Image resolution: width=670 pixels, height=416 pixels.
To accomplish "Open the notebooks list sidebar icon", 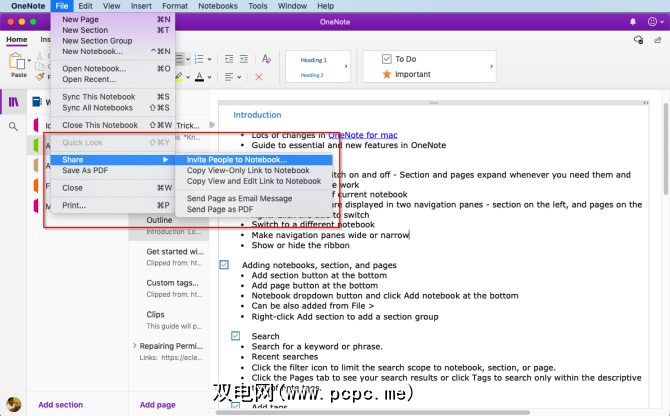I will click(x=14, y=102).
